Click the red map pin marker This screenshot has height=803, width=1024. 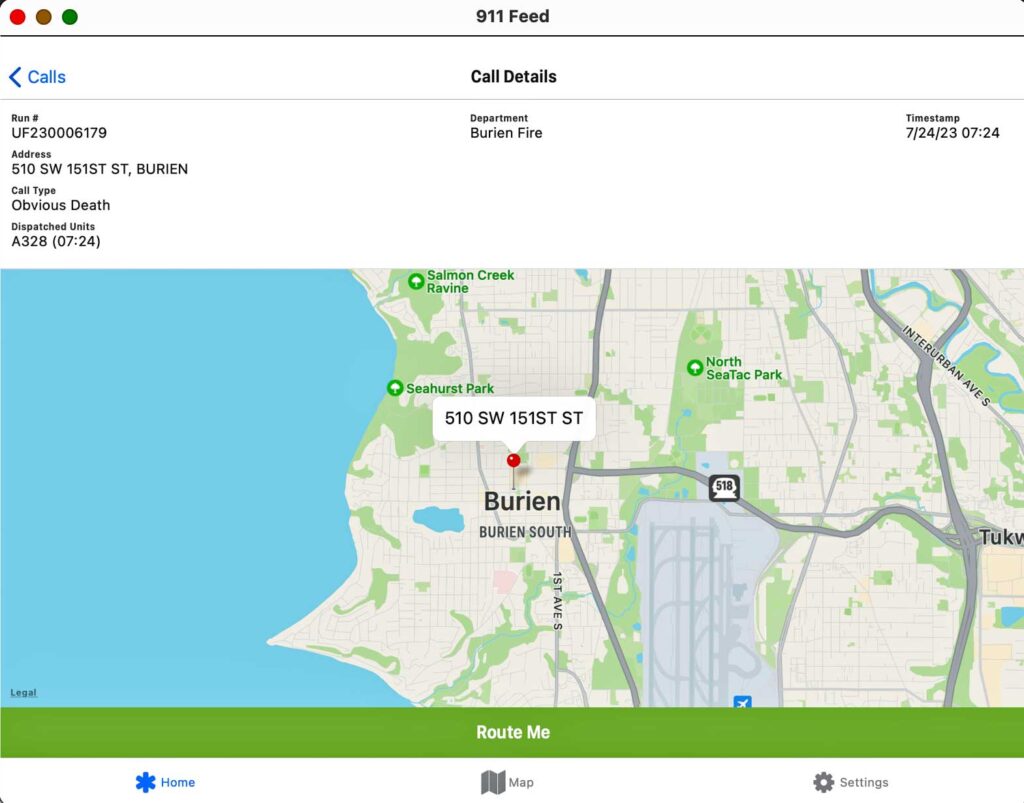coord(514,461)
